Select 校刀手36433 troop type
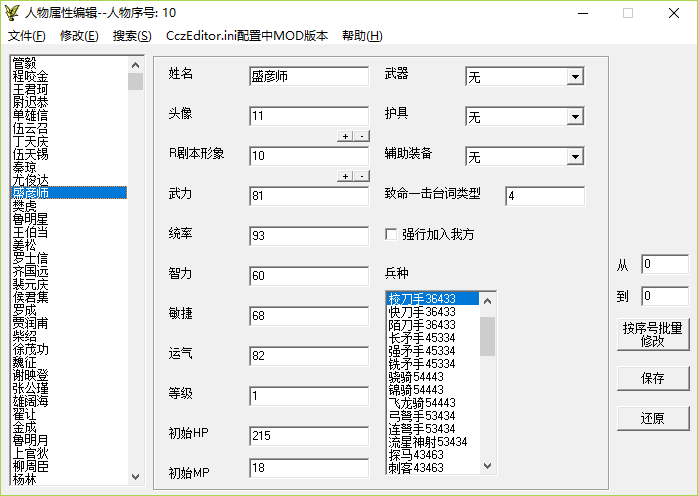 tap(433, 298)
